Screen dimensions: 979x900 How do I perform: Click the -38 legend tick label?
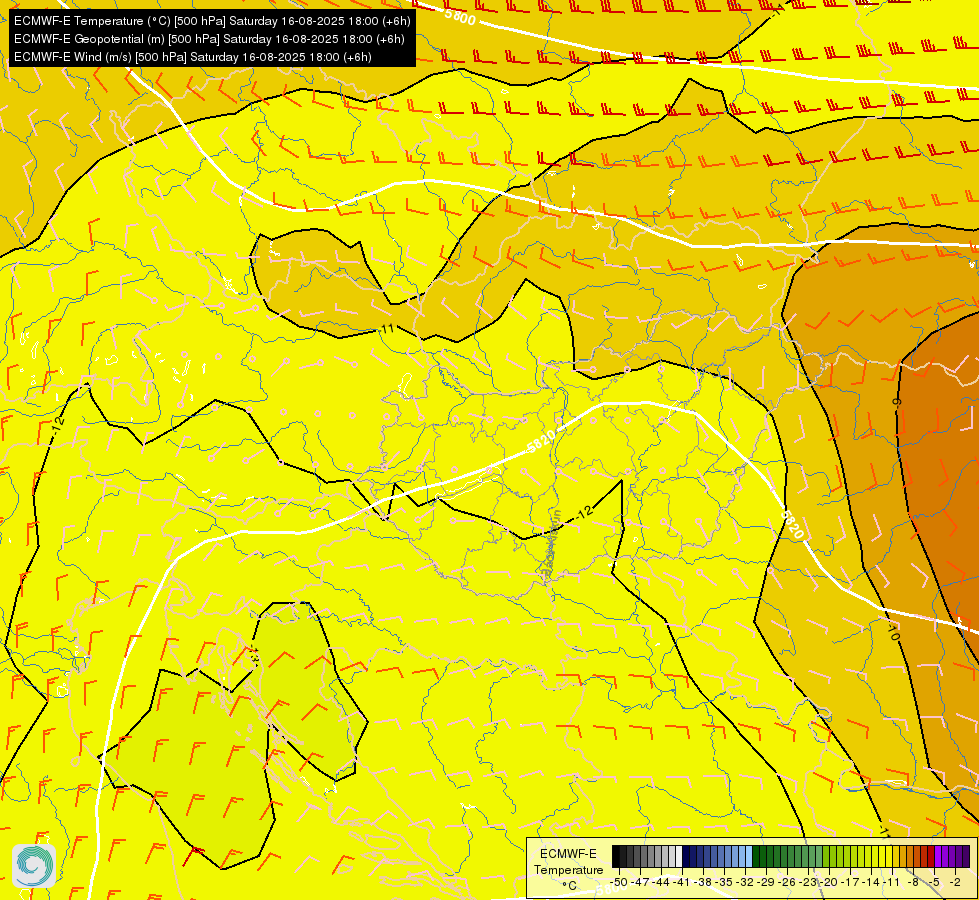(x=703, y=883)
